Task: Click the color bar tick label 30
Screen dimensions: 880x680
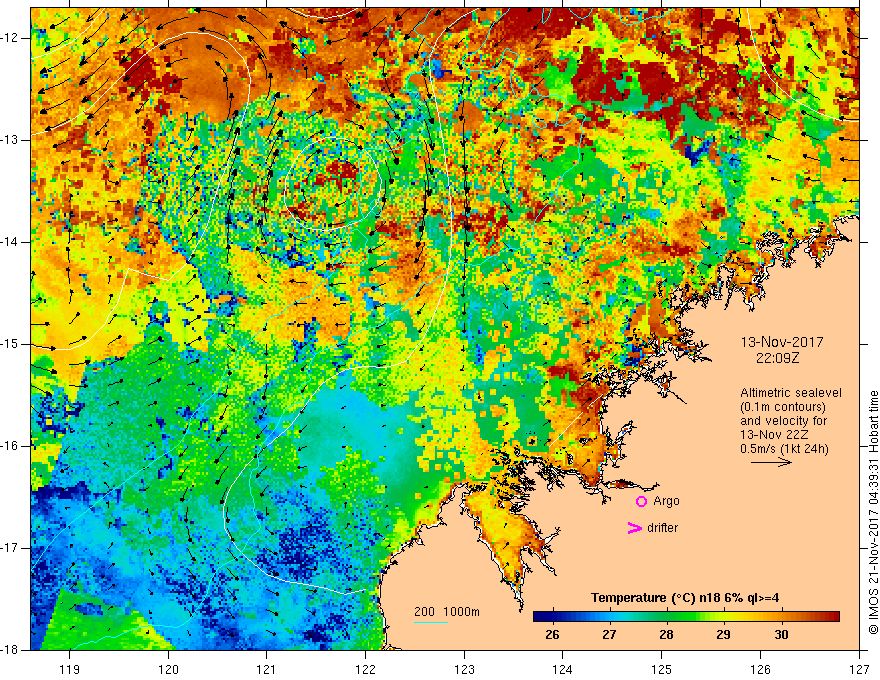Action: (x=781, y=635)
